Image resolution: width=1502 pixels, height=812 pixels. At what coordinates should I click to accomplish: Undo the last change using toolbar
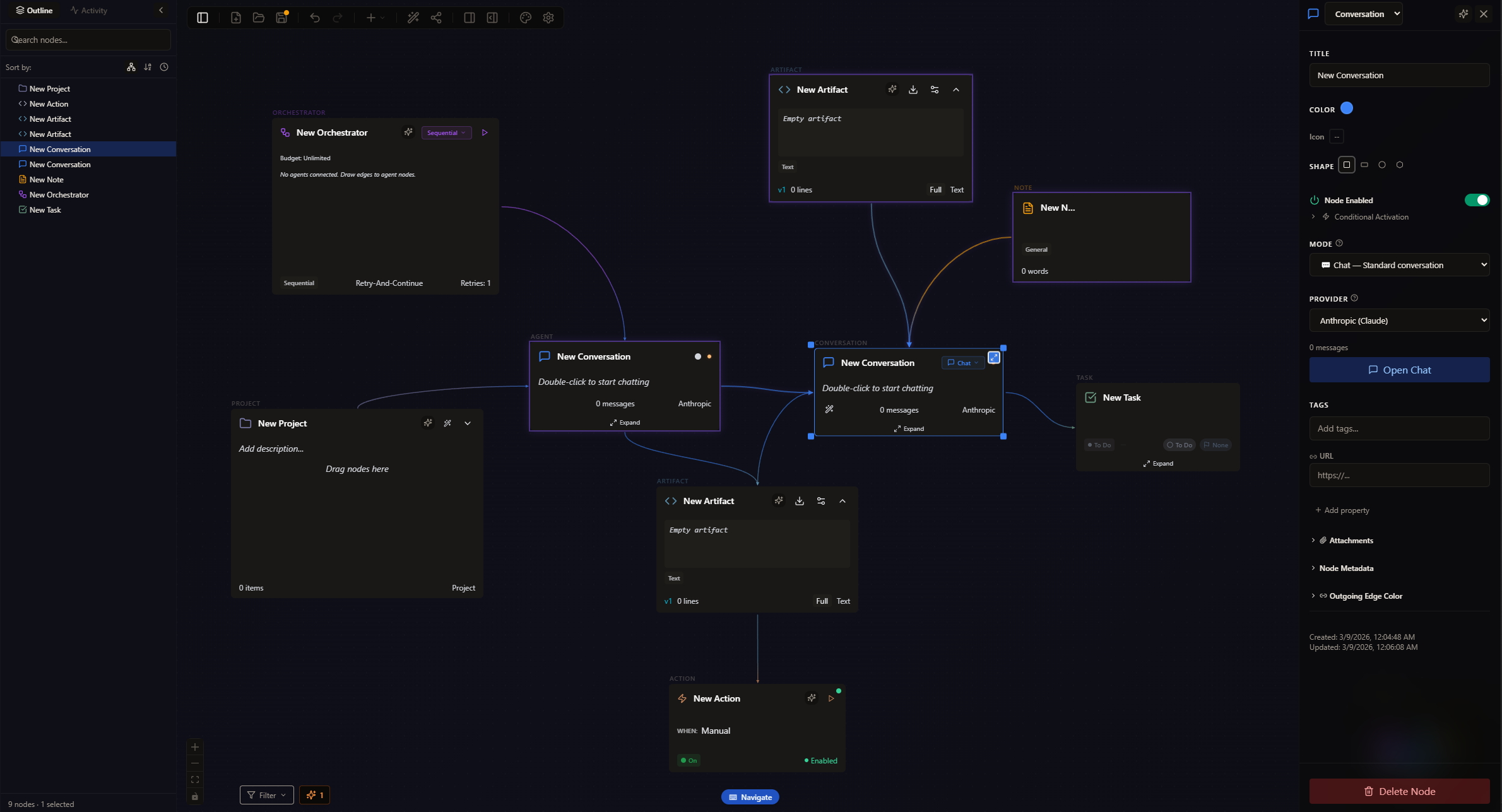314,18
